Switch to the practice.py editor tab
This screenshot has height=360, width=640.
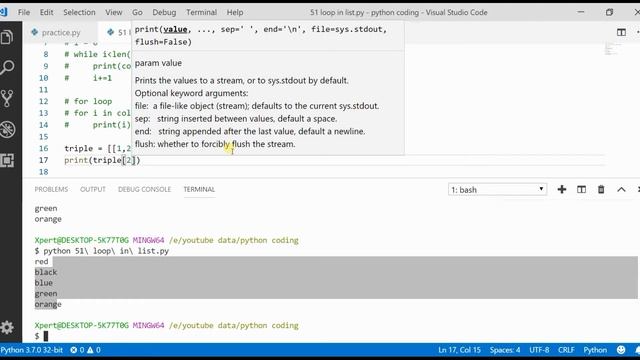pos(60,32)
